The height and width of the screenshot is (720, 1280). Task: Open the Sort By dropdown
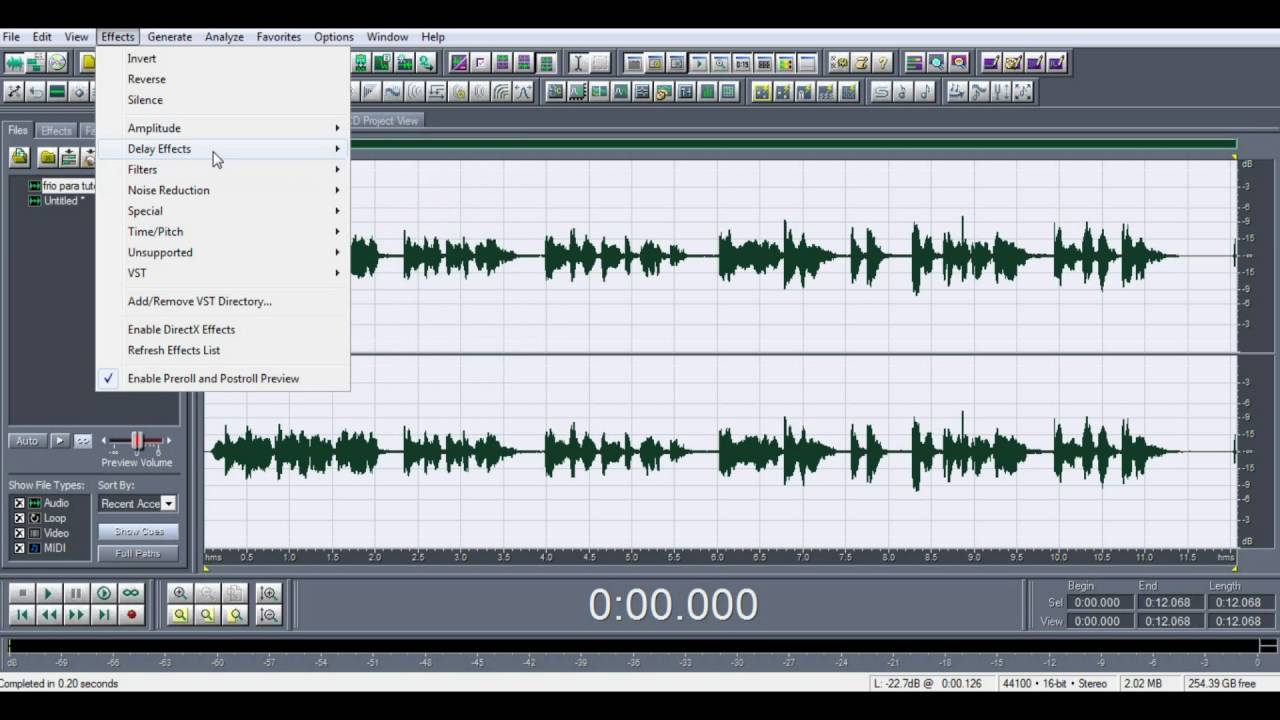tap(168, 504)
